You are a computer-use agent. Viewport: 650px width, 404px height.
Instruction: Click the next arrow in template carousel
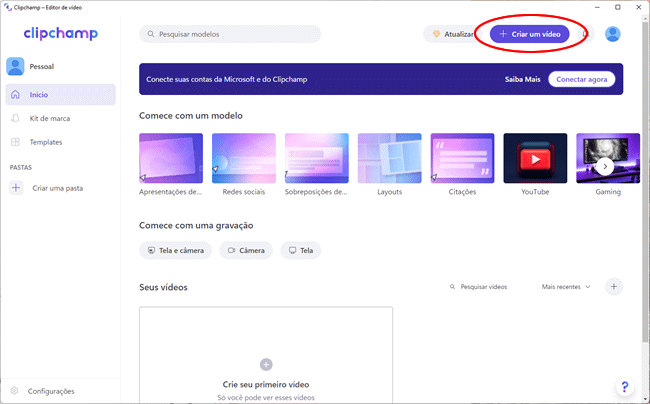pos(605,166)
